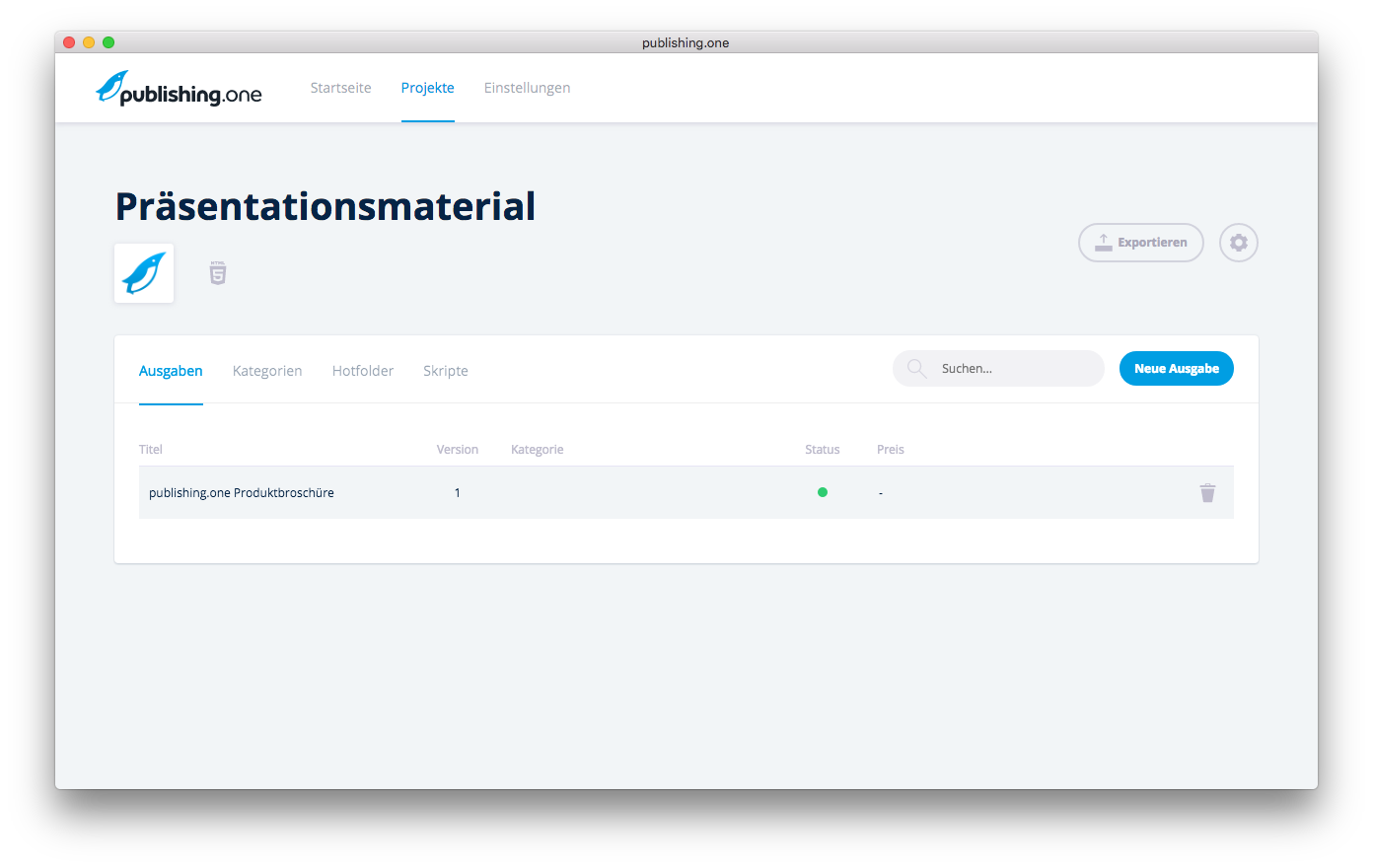
Task: Open the Startseite navigation tab
Action: coord(340,88)
